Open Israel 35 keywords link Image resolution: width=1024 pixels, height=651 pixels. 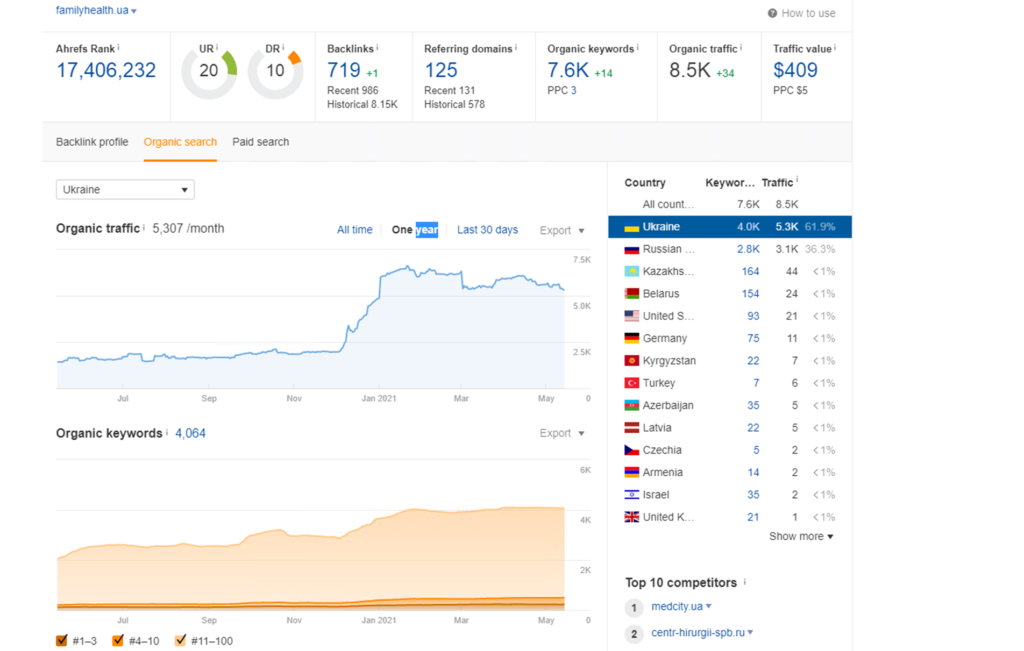(x=753, y=495)
